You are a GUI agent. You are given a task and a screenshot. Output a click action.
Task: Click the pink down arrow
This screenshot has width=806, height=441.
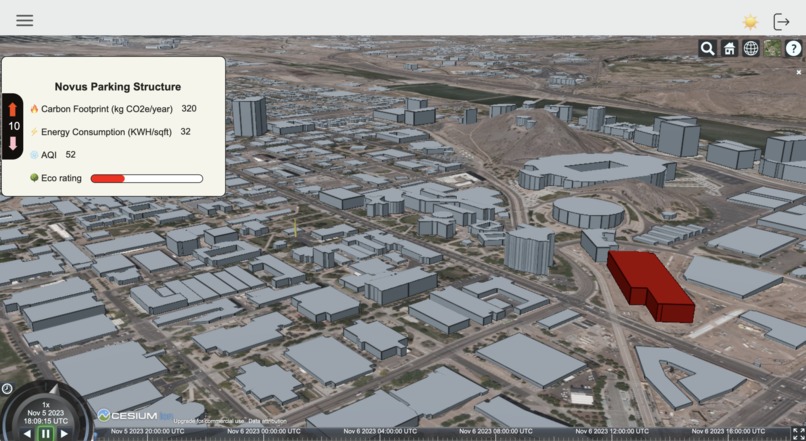point(13,143)
